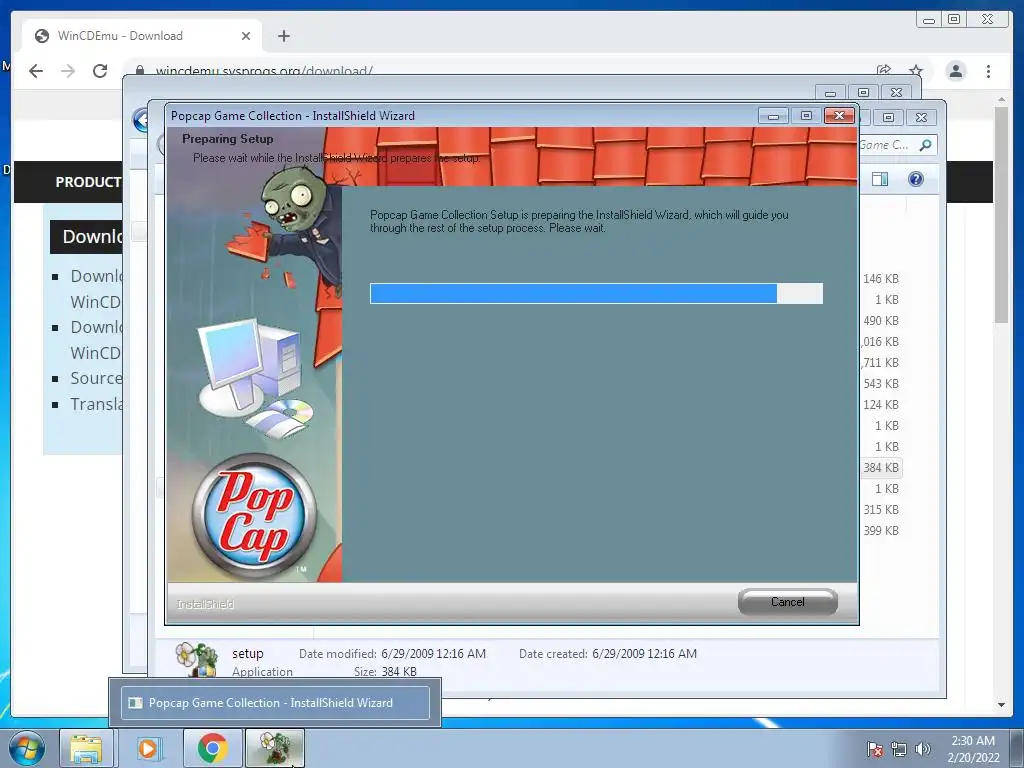Close the Explorer window behind the wizard
Image resolution: width=1024 pixels, height=768 pixels.
pos(921,118)
